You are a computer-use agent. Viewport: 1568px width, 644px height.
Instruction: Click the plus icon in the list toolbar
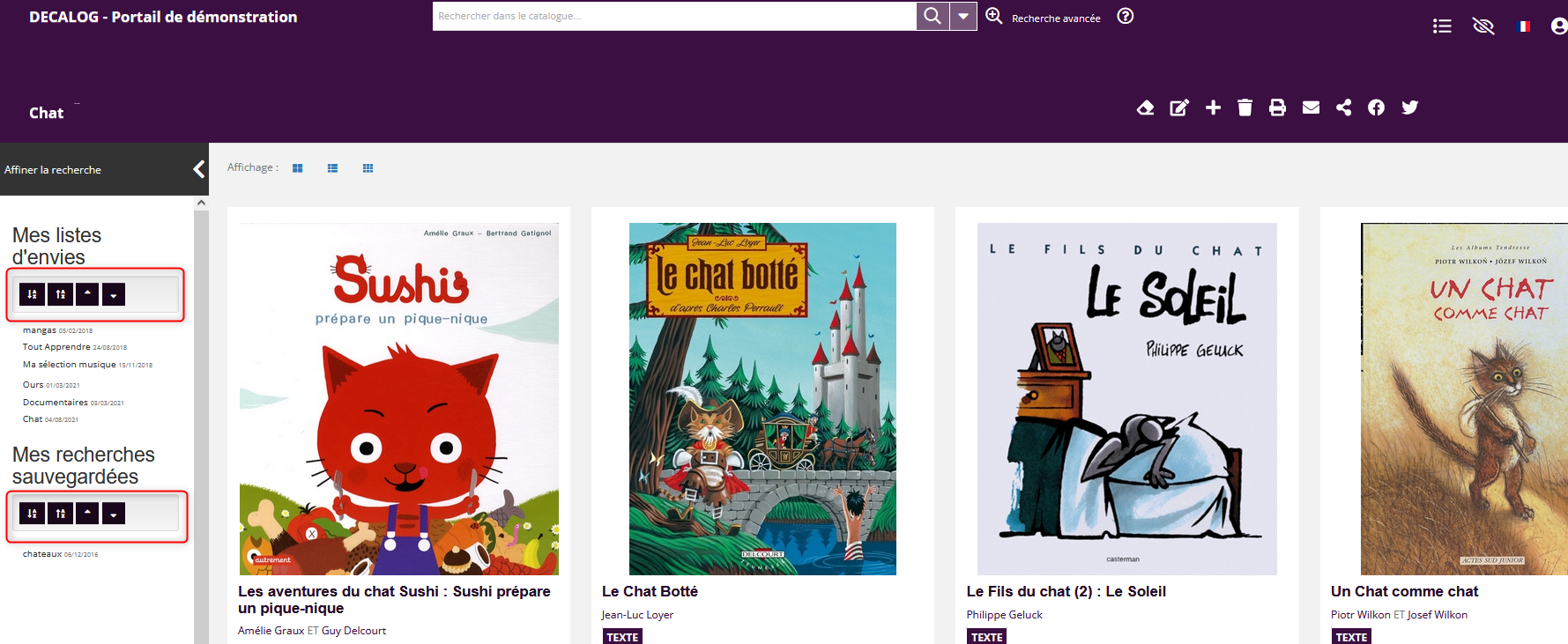tap(1213, 107)
